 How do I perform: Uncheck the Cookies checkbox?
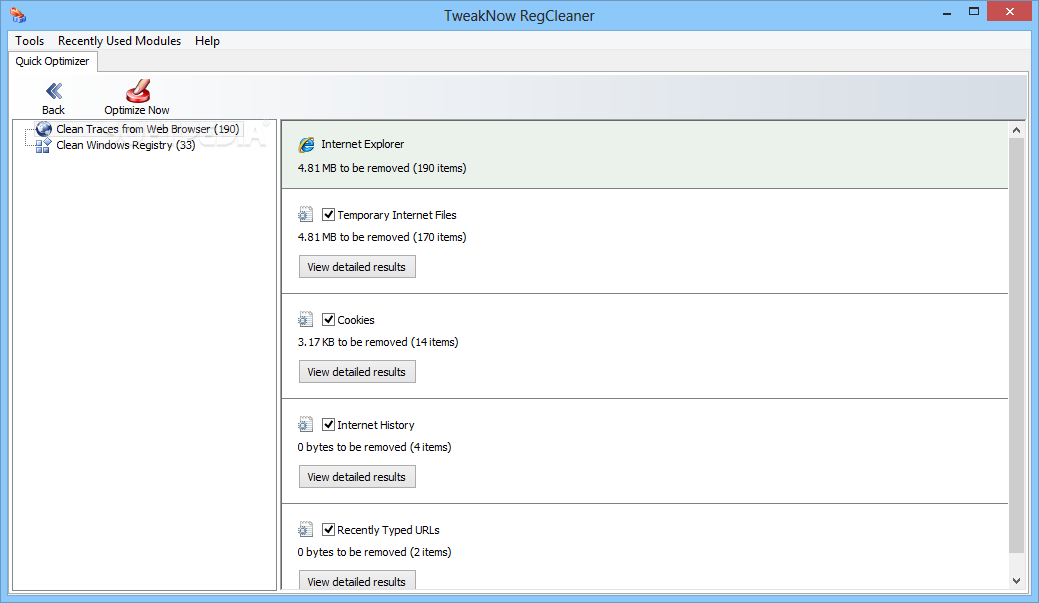pyautogui.click(x=328, y=319)
